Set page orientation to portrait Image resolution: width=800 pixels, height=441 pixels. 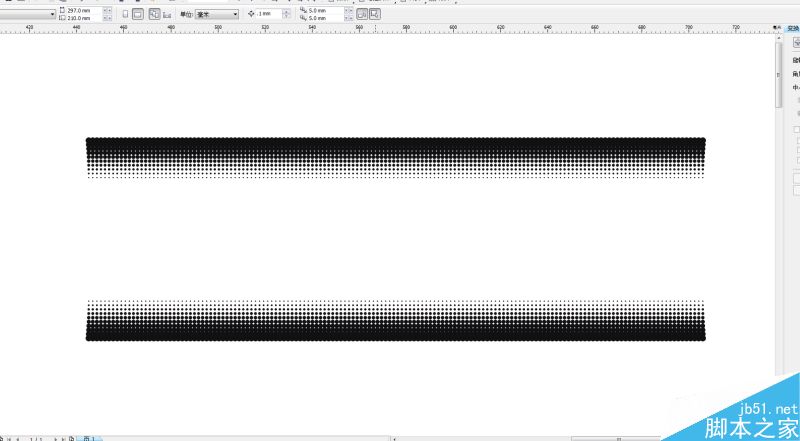pyautogui.click(x=126, y=14)
